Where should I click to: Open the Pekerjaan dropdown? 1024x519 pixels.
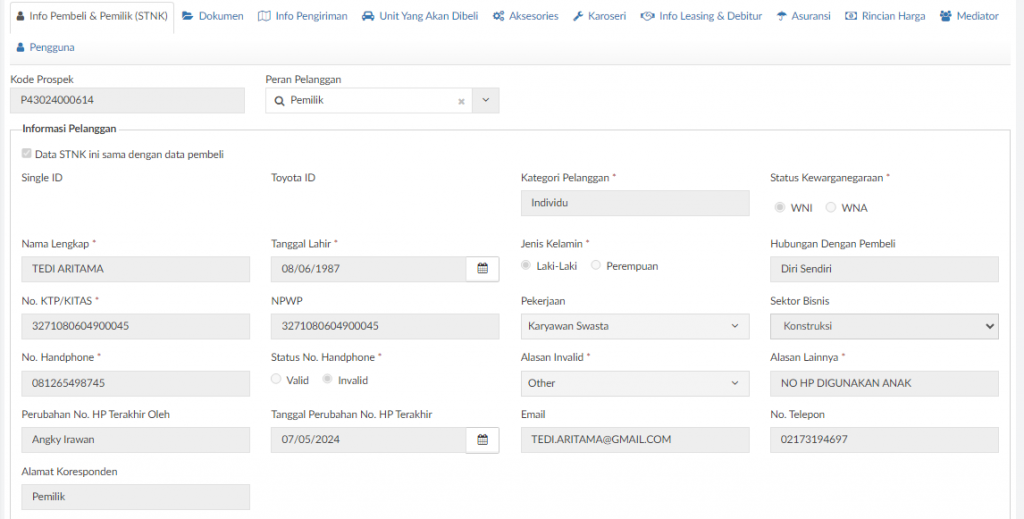coord(635,326)
